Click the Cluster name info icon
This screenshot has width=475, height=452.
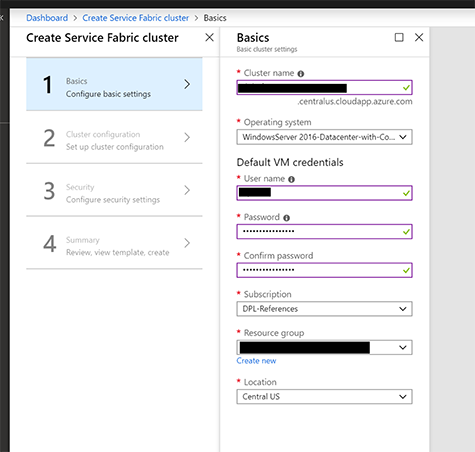click(301, 74)
